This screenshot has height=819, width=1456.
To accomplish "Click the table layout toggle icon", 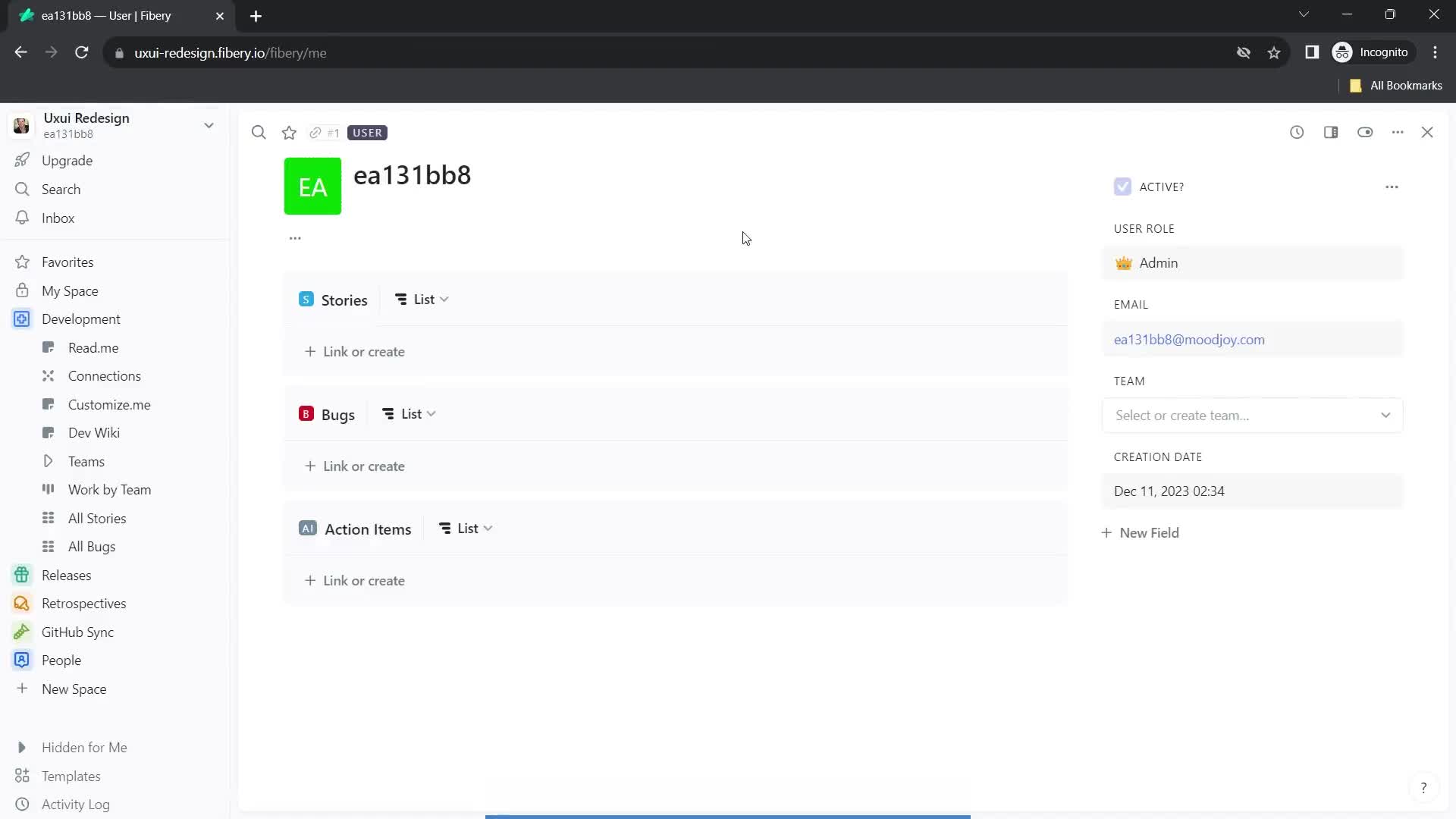I will click(x=1331, y=132).
